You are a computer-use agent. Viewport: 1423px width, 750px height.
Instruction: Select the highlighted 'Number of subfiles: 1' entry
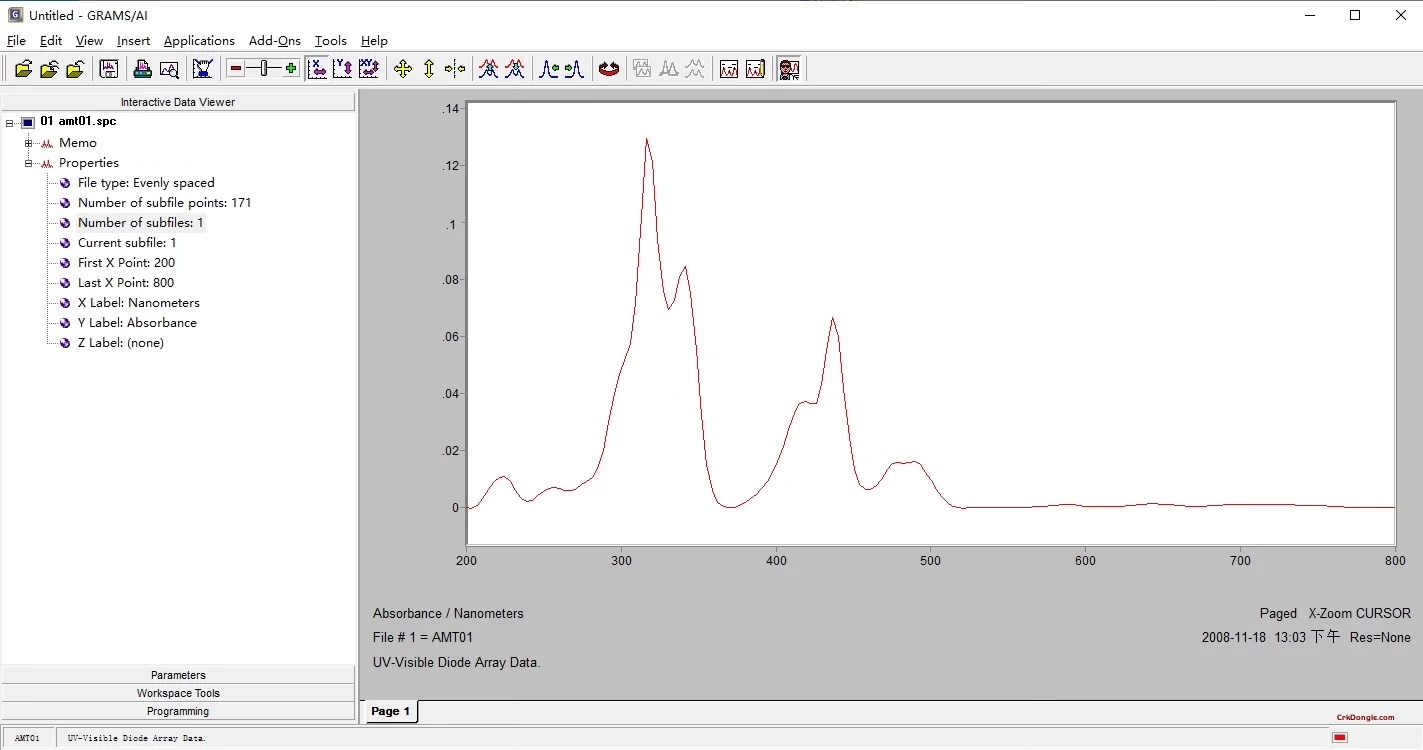coord(140,222)
